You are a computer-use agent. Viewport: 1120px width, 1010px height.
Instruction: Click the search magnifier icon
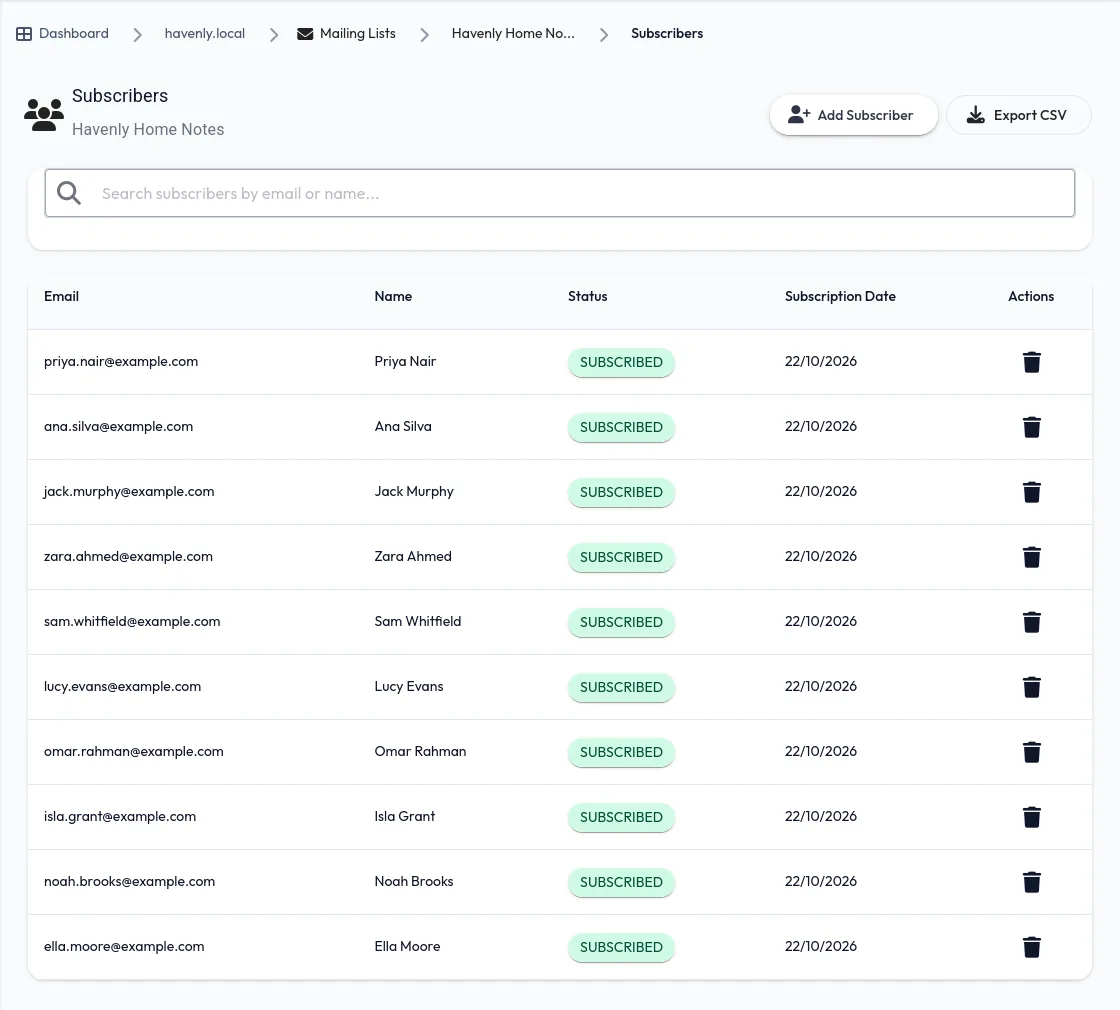69,193
